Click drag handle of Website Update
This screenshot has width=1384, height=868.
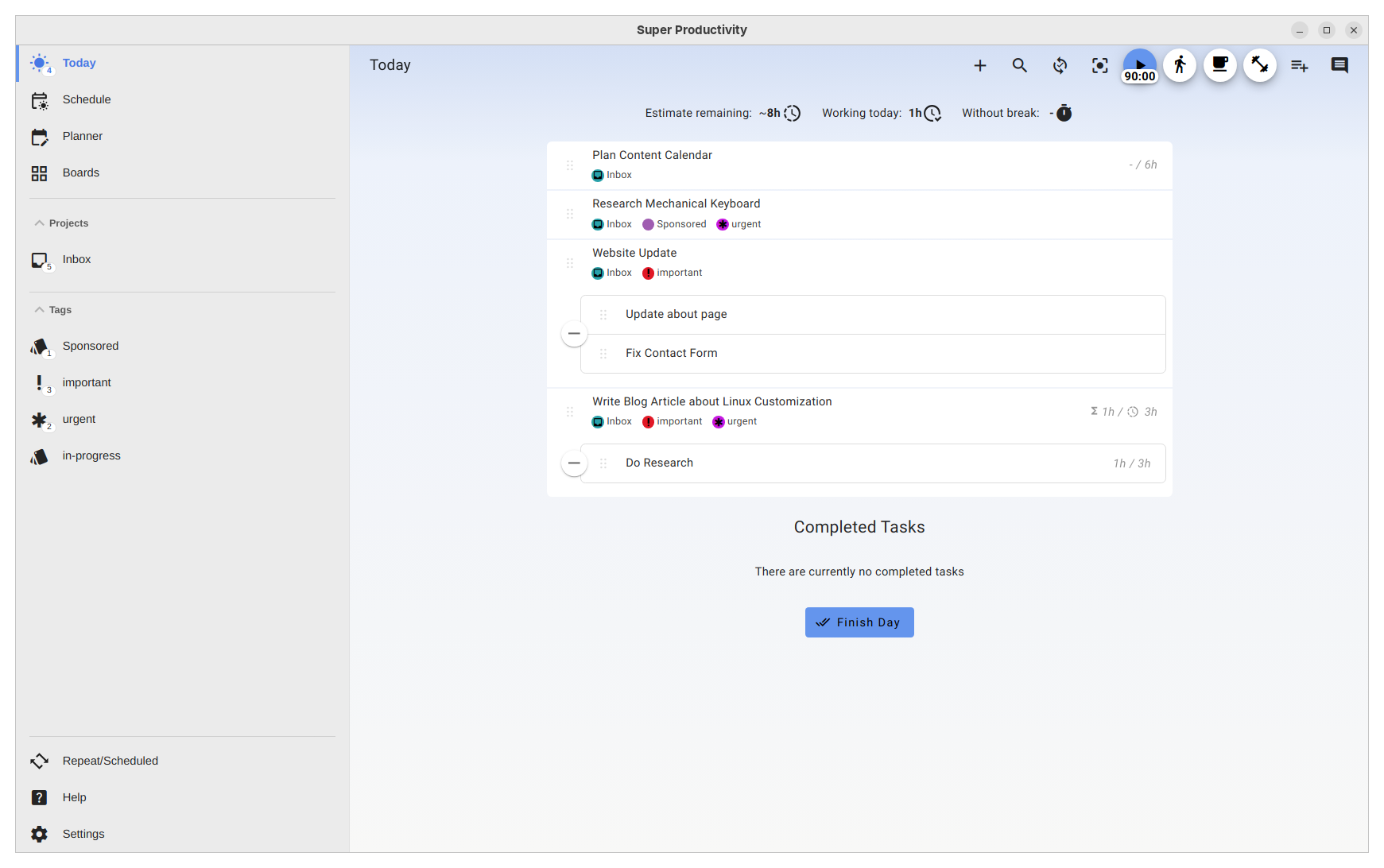click(570, 263)
